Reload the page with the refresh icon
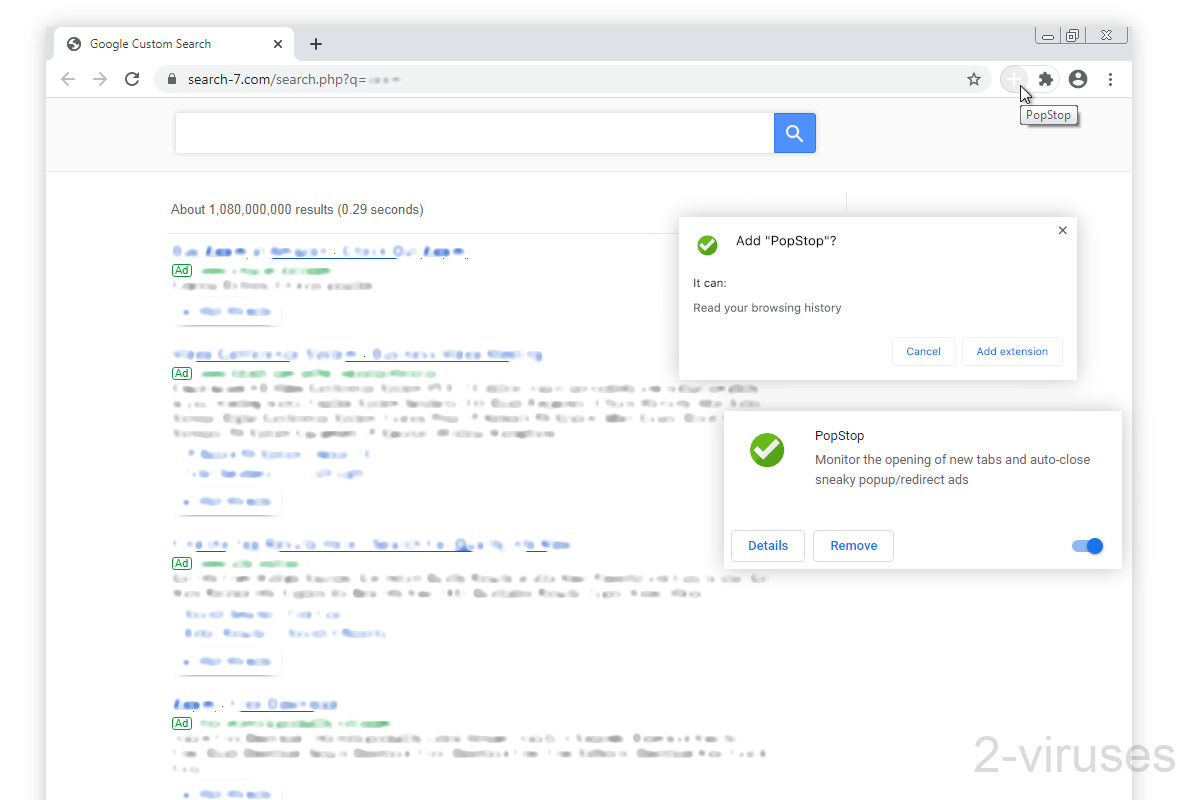 (131, 79)
